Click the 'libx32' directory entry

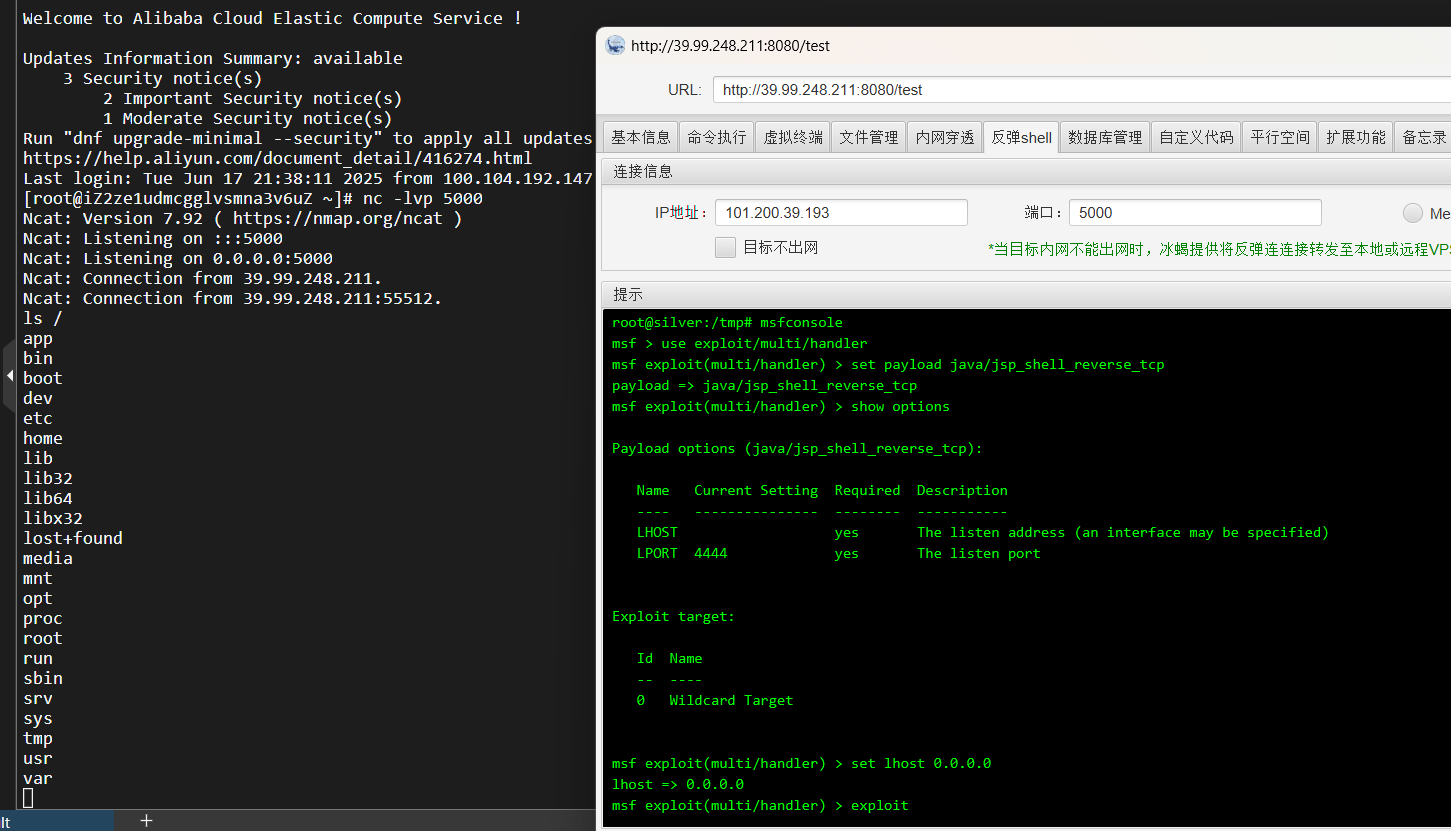click(53, 518)
